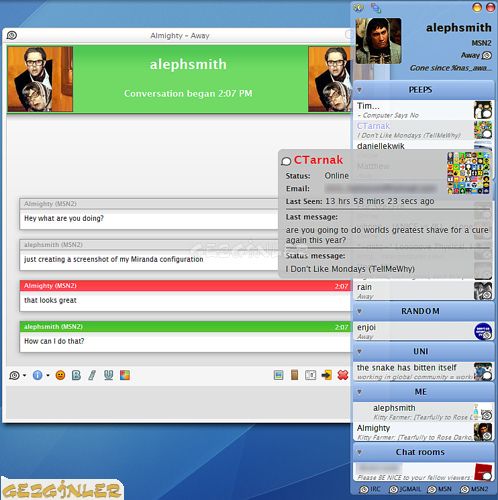498x500 pixels.
Task: Click the 'Conversation began 2:07 PM' banner text
Action: point(188,93)
